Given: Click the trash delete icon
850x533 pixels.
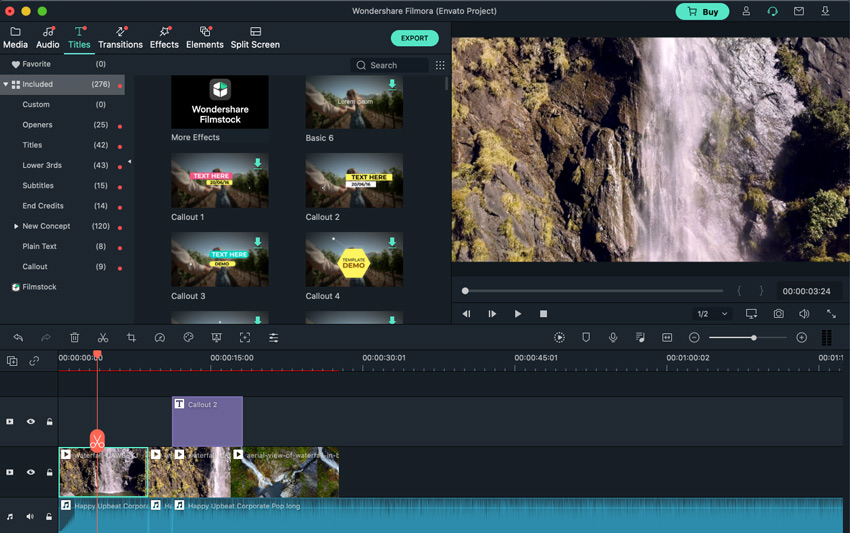Looking at the screenshot, I should [x=75, y=338].
